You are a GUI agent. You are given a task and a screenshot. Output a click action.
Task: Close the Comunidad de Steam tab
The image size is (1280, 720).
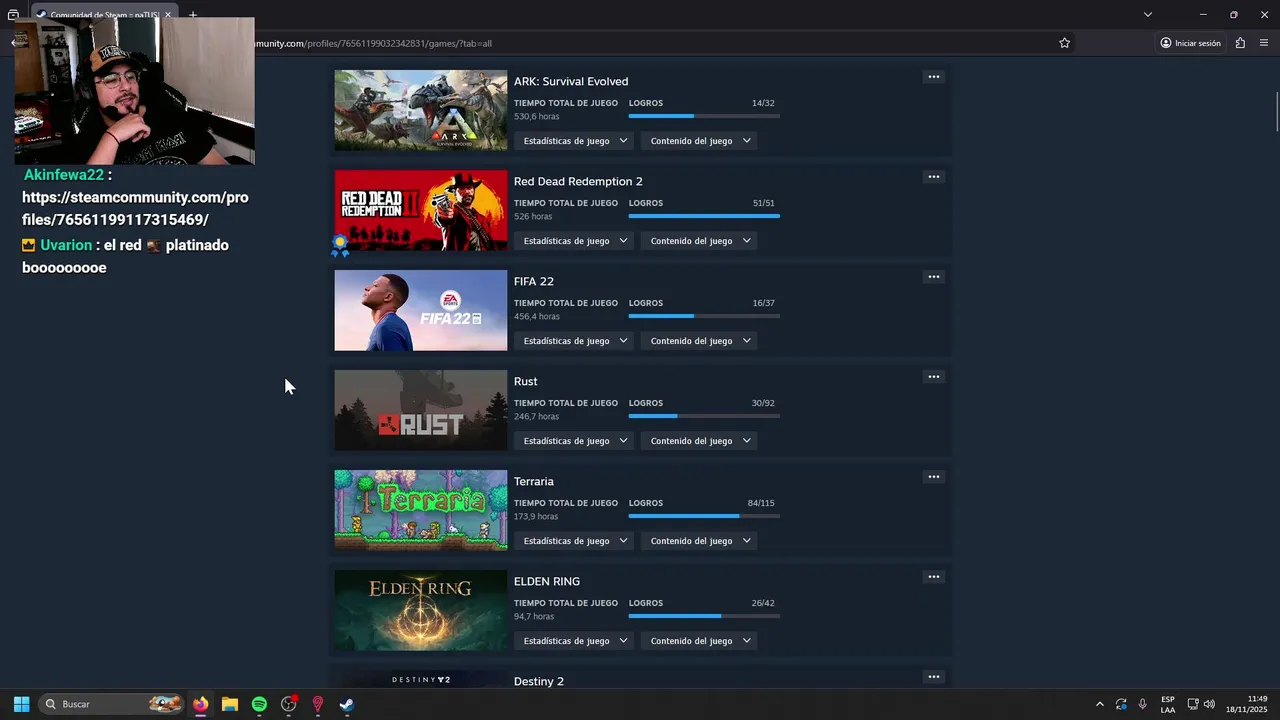pyautogui.click(x=168, y=15)
